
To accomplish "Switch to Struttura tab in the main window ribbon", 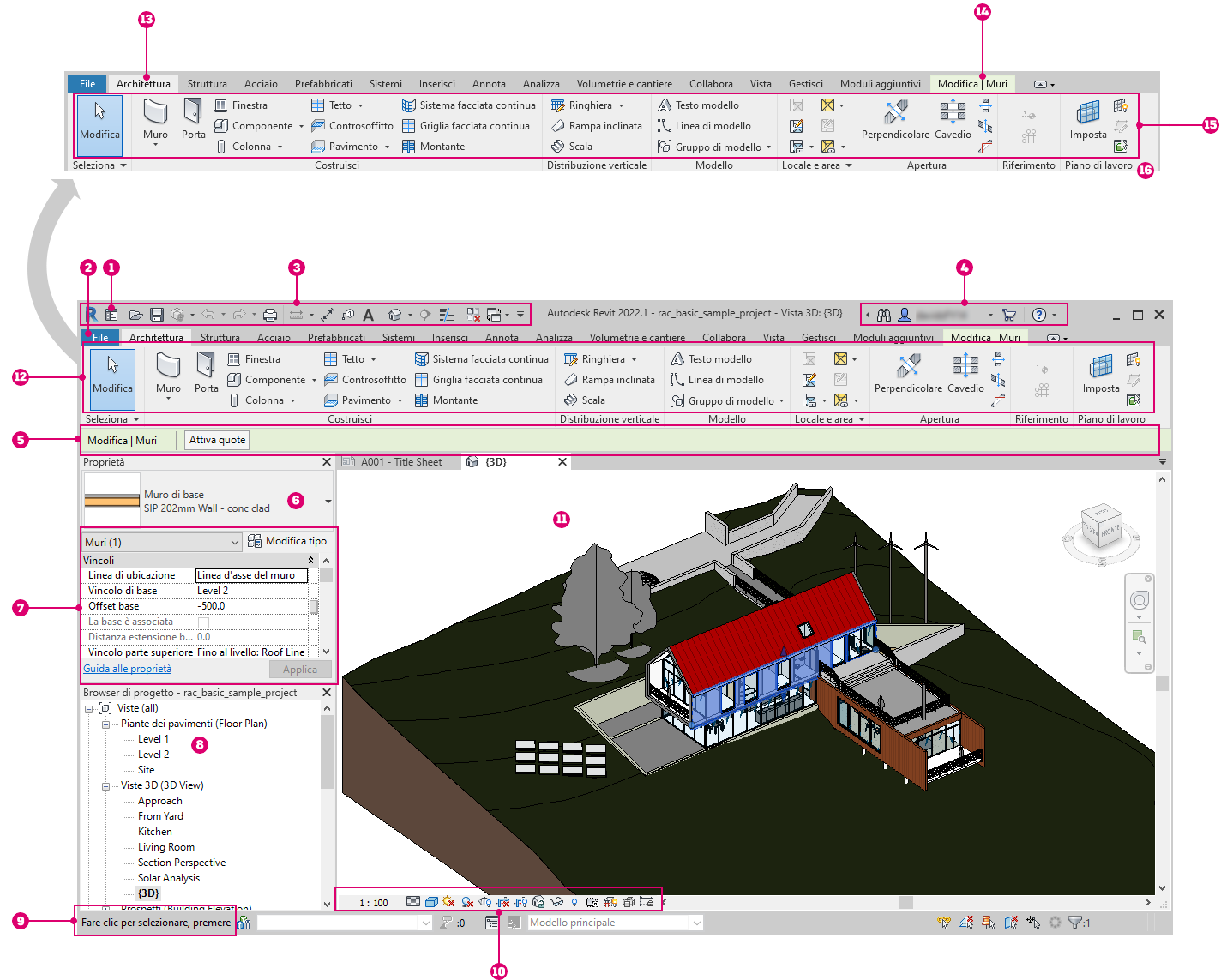I will (220, 338).
